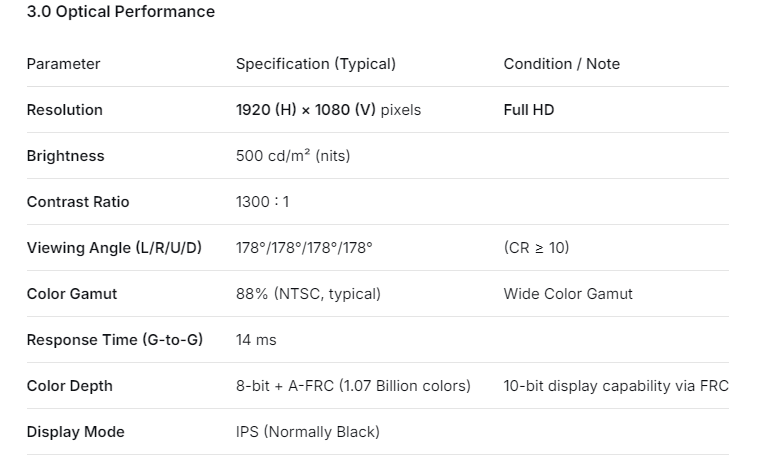Click the '1920 (H) × 1080 (V) pixels' value

[328, 110]
